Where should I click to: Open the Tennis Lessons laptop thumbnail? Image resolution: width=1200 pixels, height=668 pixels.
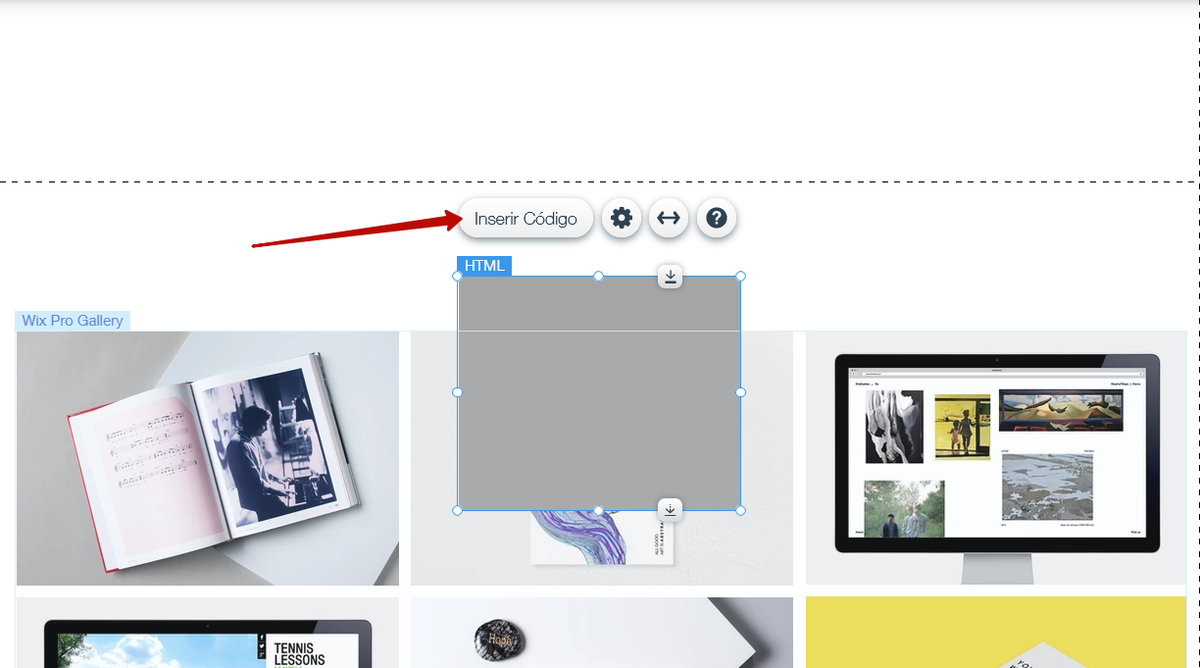click(208, 633)
